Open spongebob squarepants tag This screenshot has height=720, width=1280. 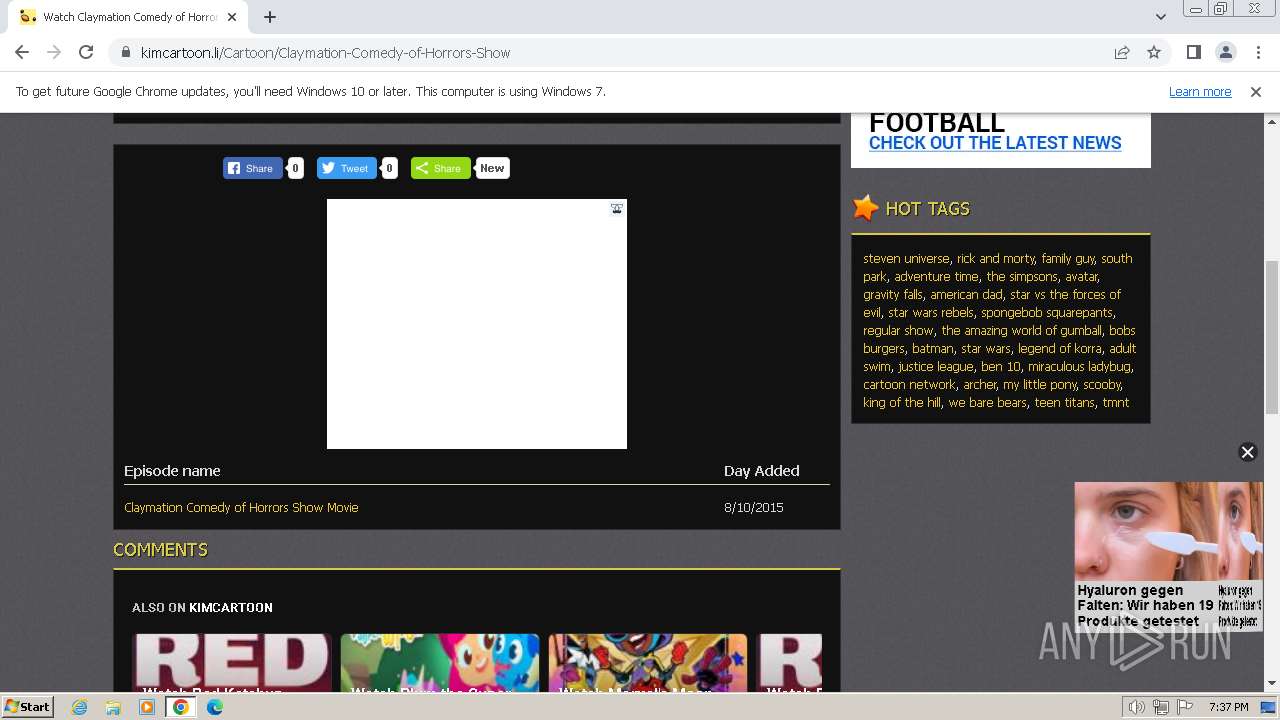pos(1046,312)
